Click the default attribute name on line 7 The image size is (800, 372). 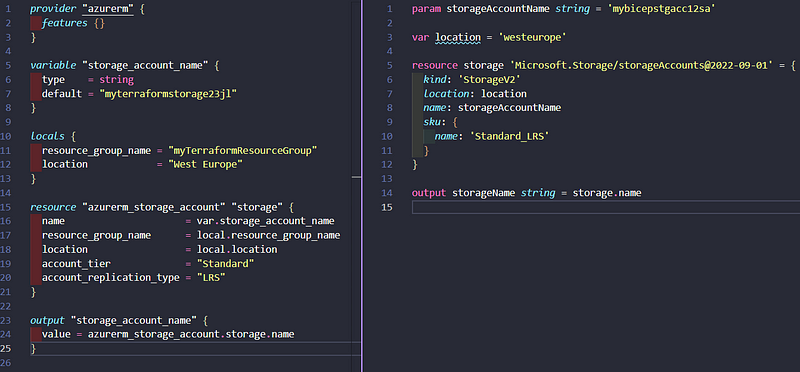point(62,94)
